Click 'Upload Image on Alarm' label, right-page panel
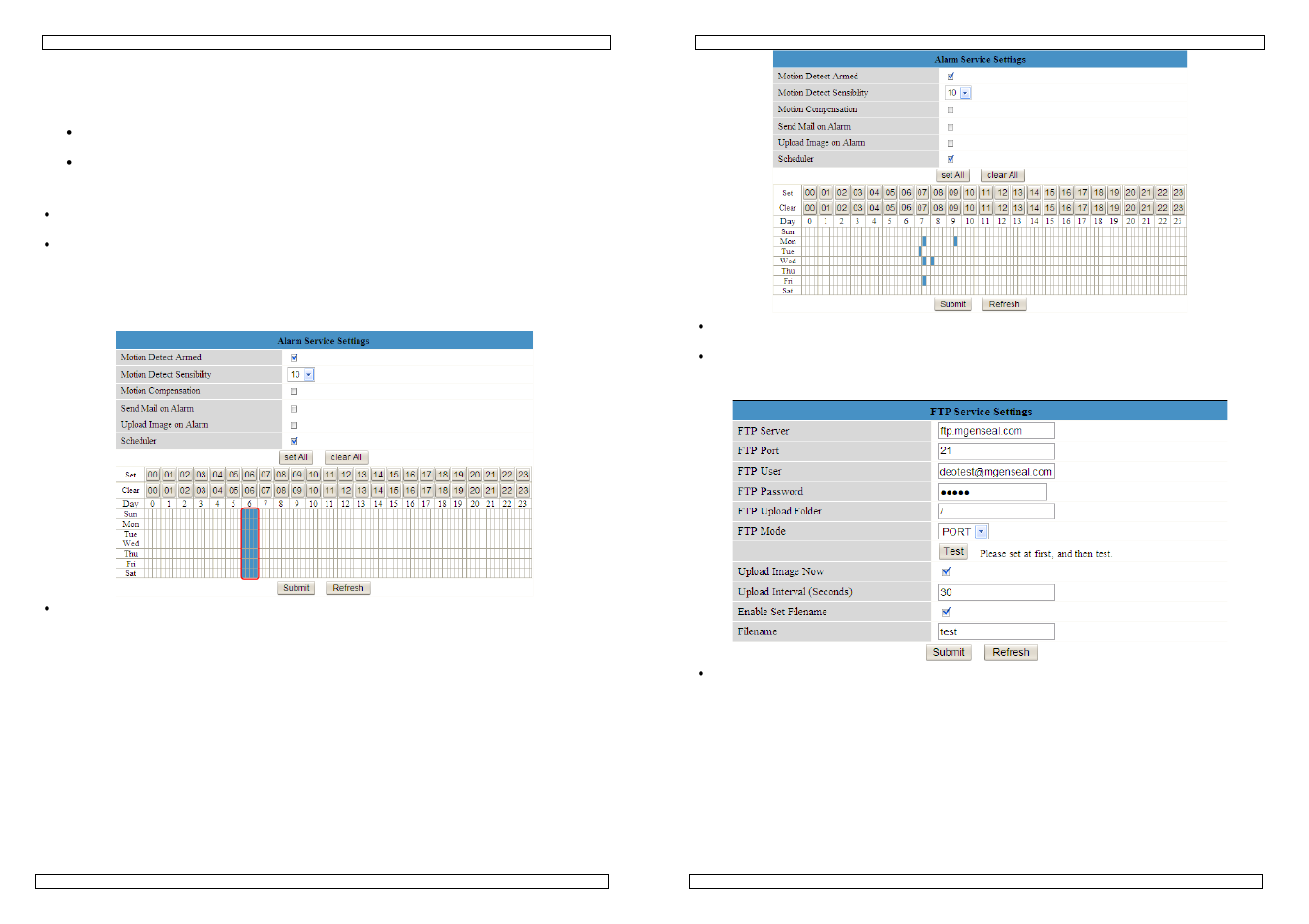This screenshot has width=1309, height=924. point(821,143)
